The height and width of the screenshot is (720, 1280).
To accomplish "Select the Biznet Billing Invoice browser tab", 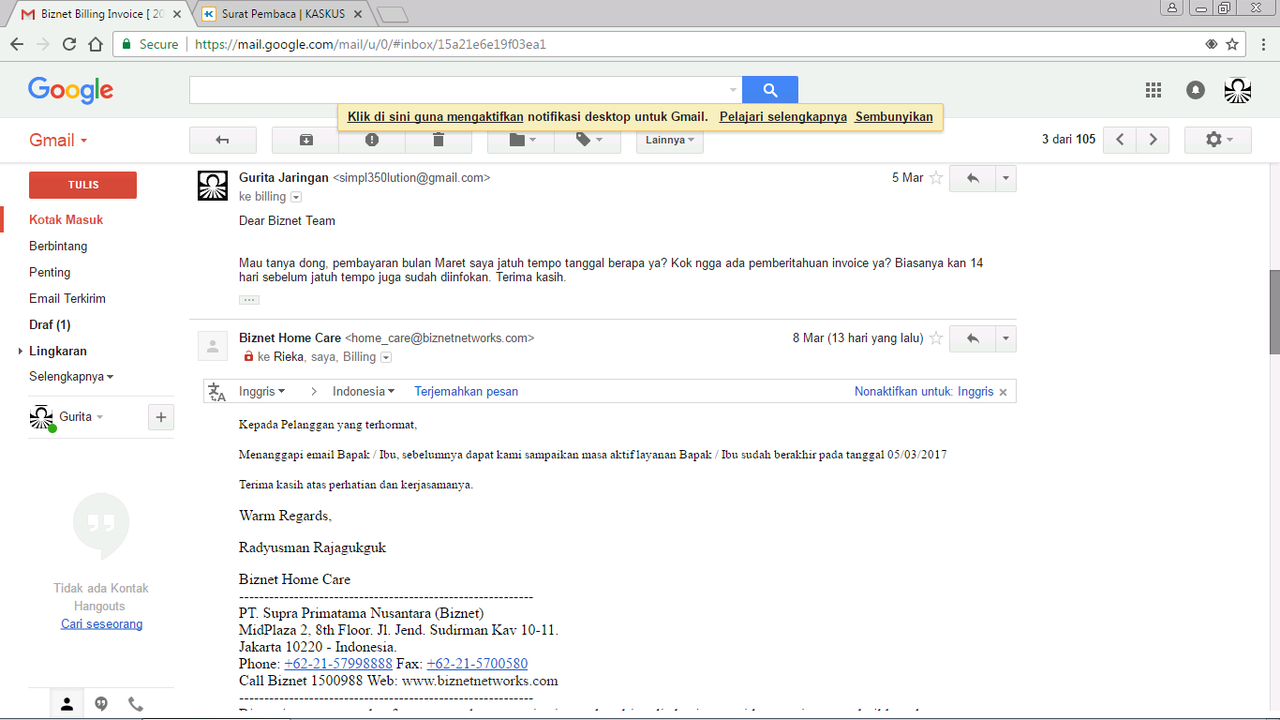I will 100,14.
